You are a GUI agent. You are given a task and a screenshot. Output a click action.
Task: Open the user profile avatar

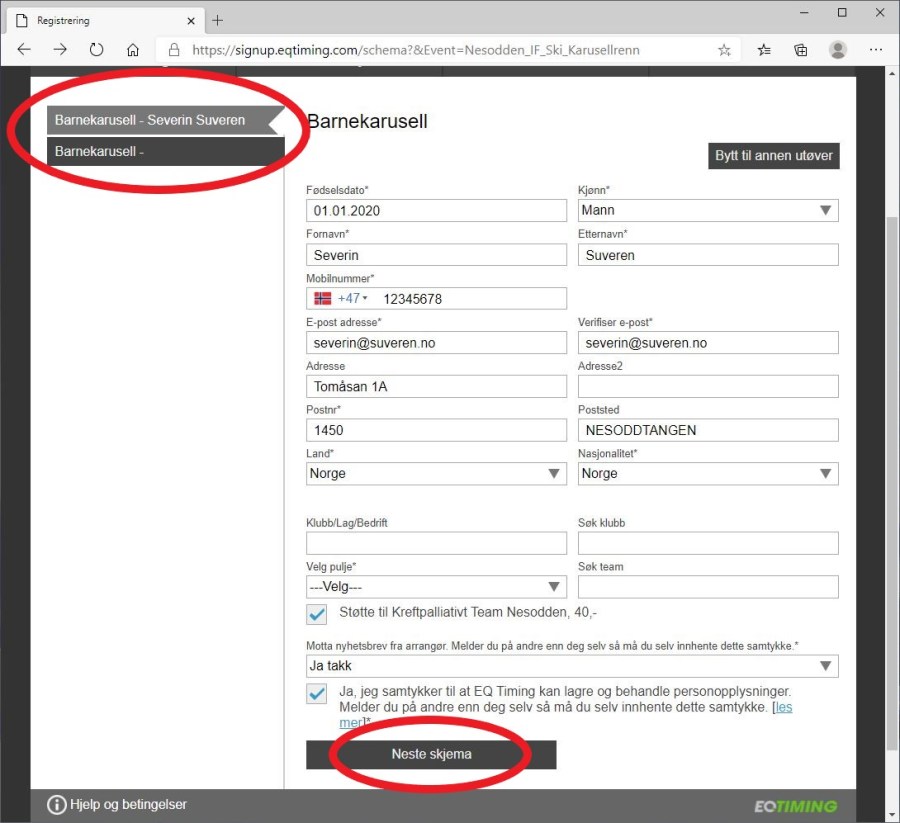tap(838, 49)
